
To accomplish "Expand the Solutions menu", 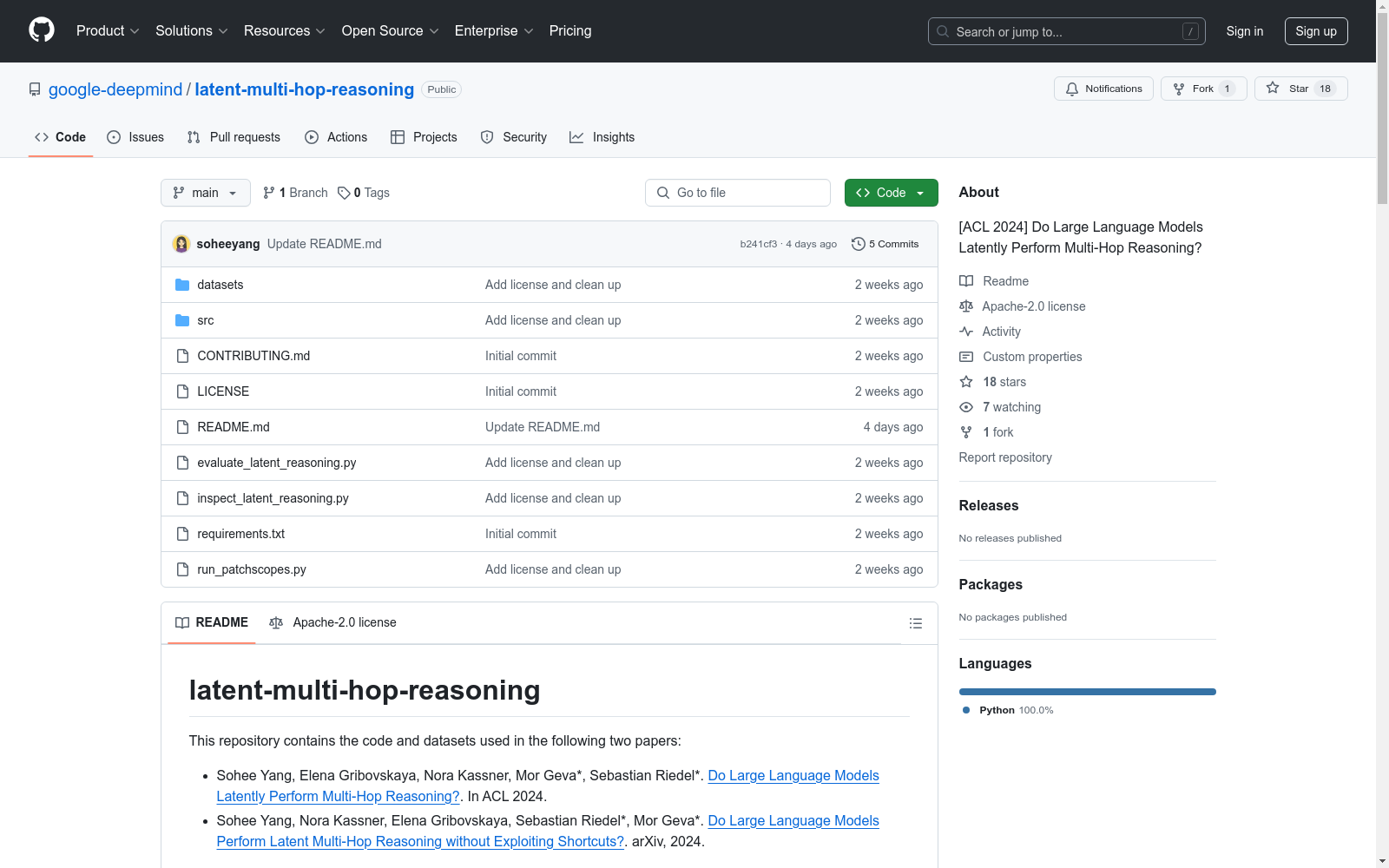I will [x=192, y=31].
